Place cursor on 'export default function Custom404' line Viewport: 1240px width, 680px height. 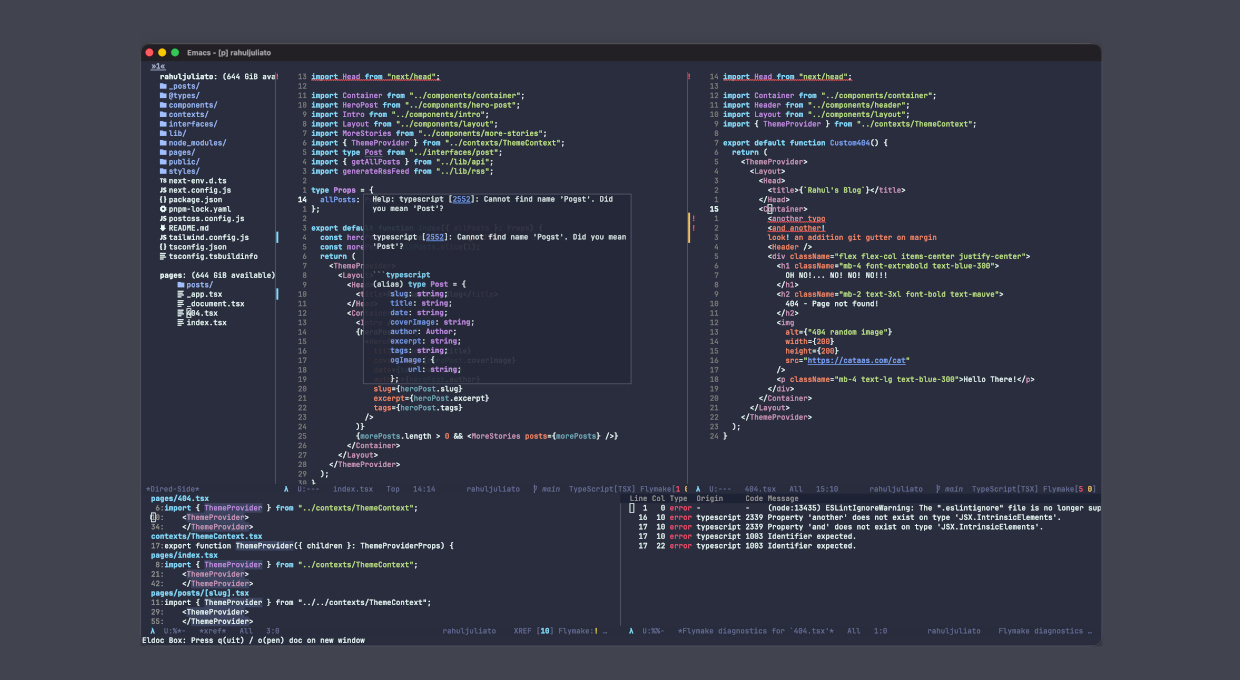click(x=805, y=143)
